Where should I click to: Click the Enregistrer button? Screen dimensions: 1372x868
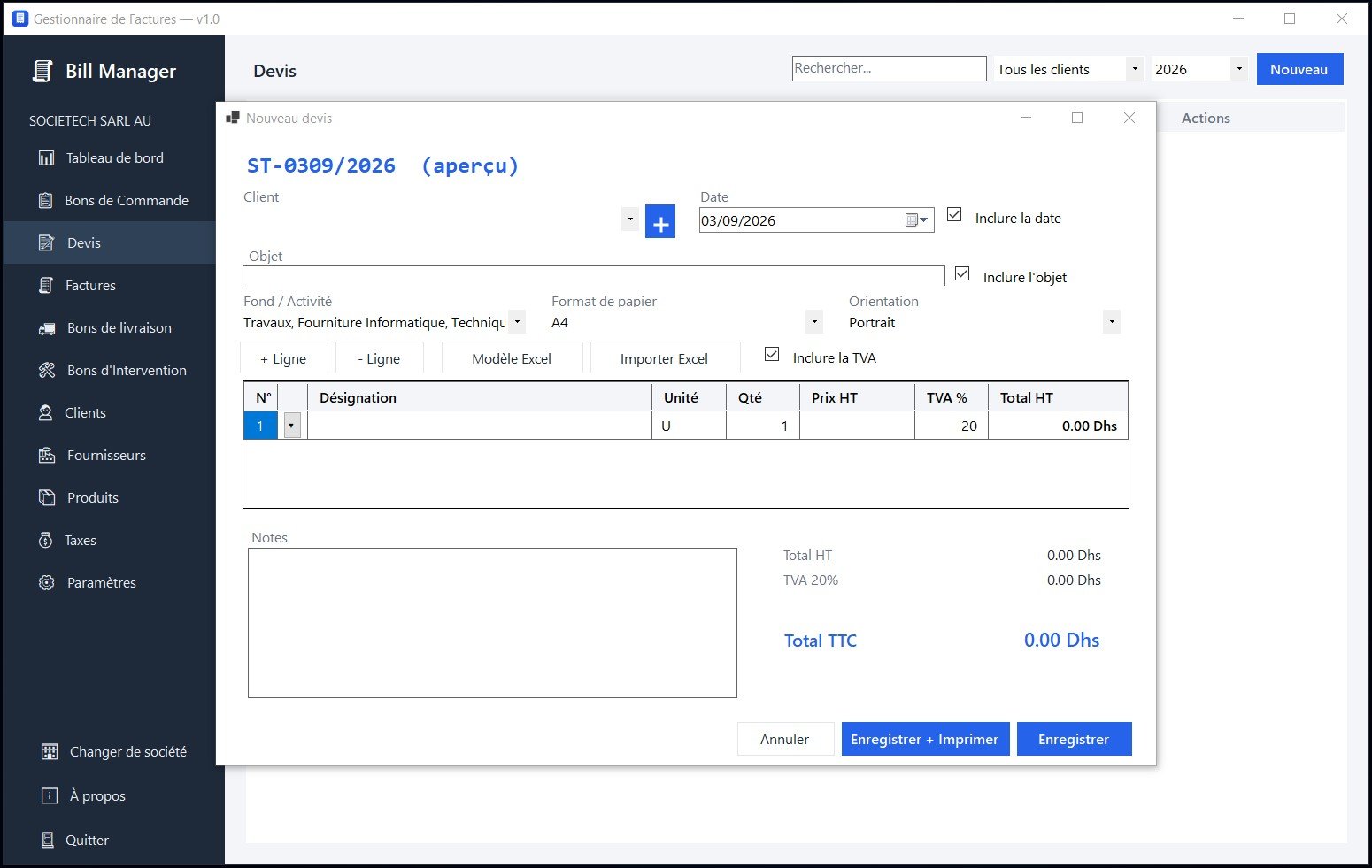click(1074, 739)
